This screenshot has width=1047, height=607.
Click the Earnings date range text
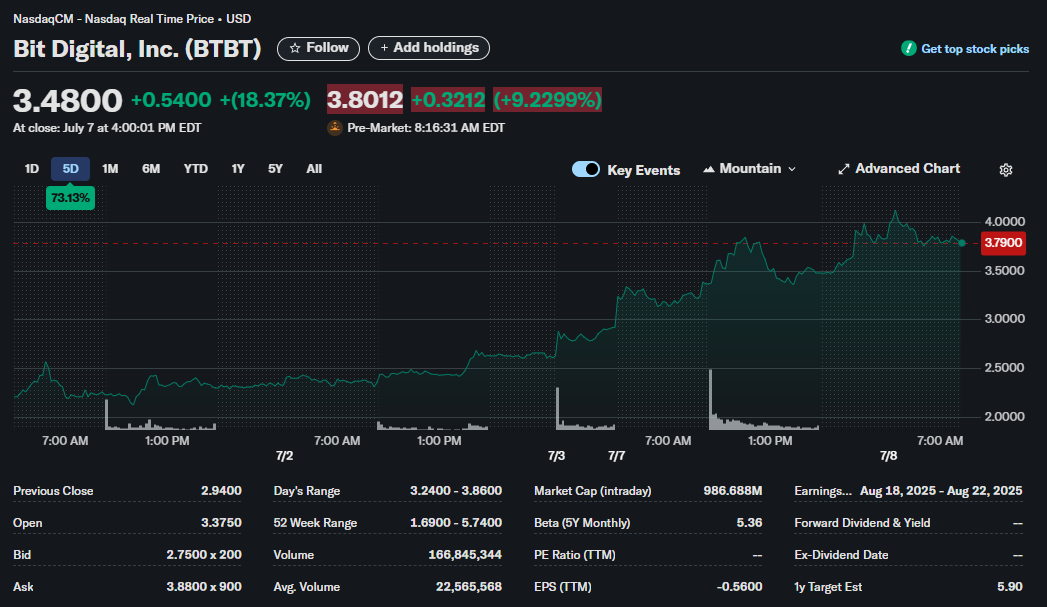pos(941,491)
